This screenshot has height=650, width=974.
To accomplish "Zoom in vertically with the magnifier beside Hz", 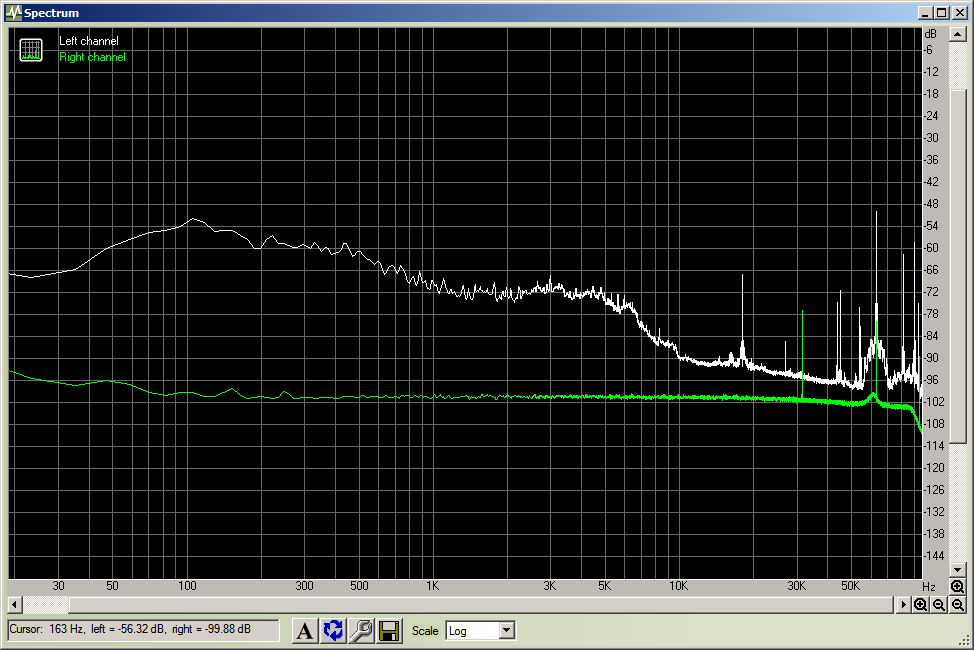I will (957, 586).
